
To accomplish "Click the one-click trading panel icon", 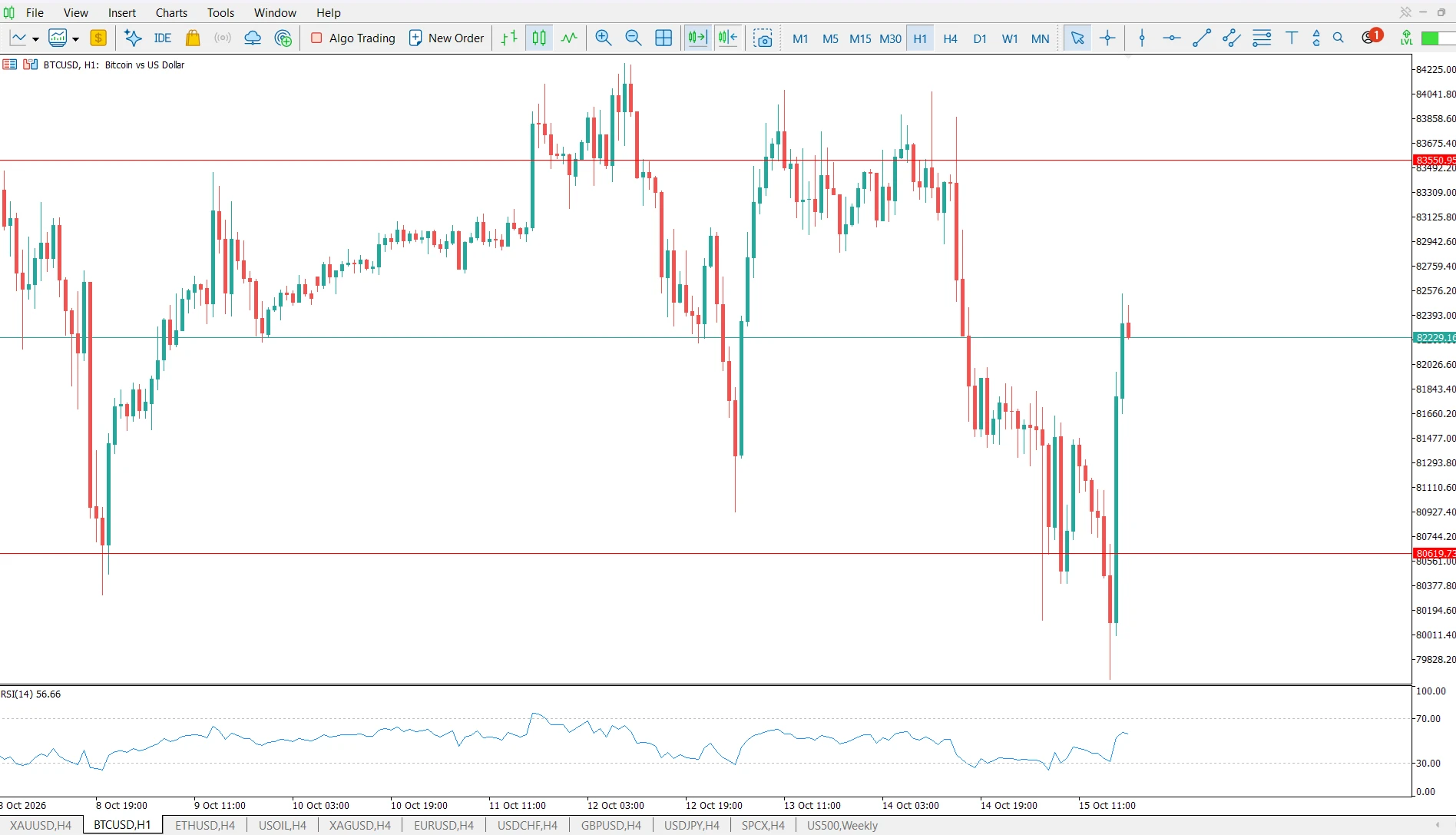I will [10, 65].
